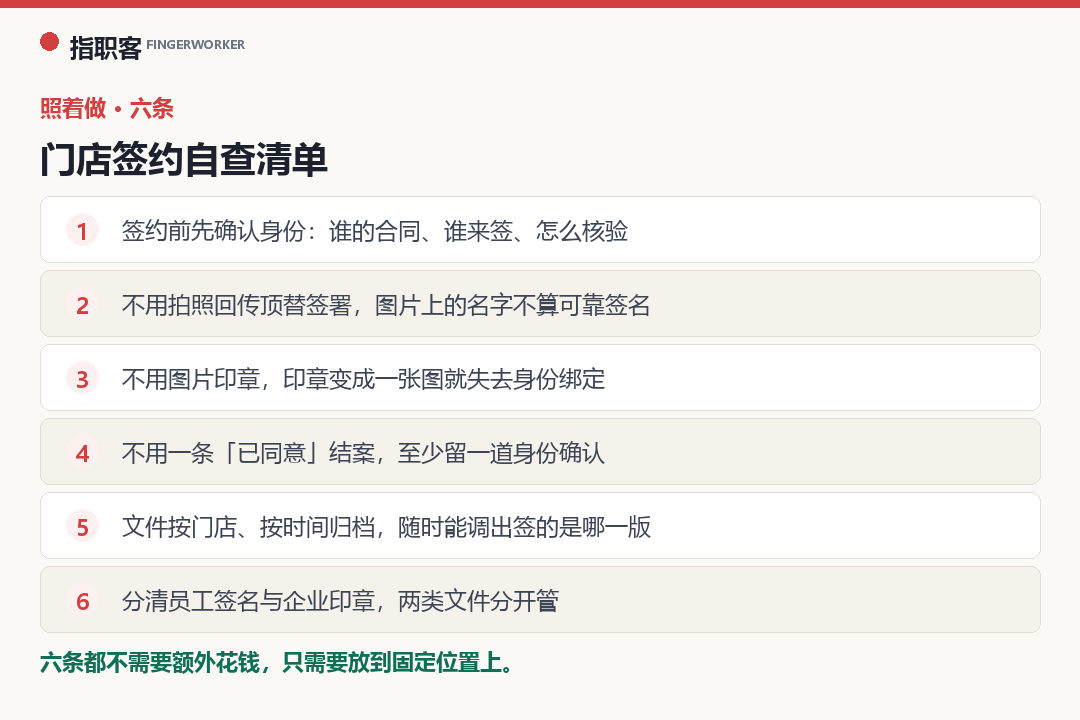Select the item text 文件按门店、按时间归档
The image size is (1080, 720).
(248, 526)
